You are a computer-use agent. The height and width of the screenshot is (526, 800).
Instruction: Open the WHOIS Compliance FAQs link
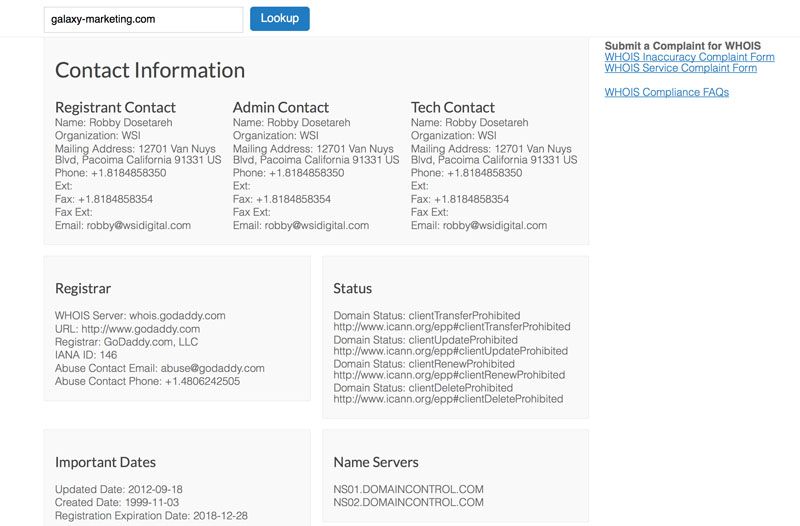pyautogui.click(x=666, y=92)
